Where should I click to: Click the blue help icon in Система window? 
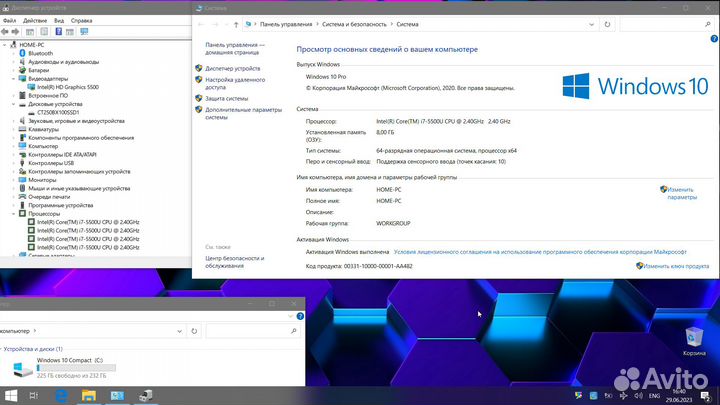[x=714, y=39]
